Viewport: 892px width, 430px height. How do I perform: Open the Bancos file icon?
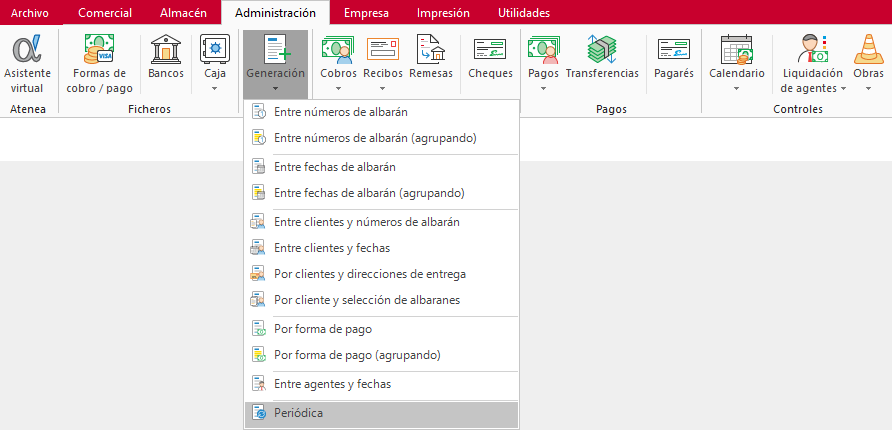click(166, 49)
